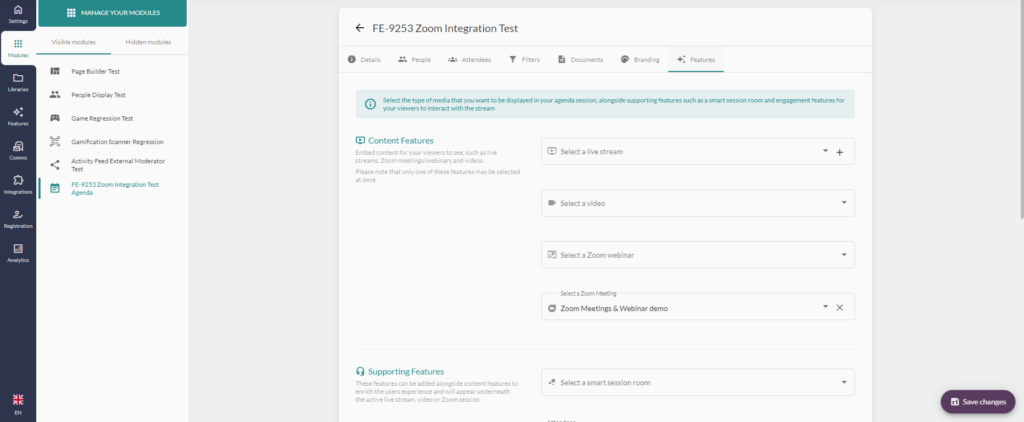1024x422 pixels.
Task: Clear the selected Zoom Meeting with X
Action: [x=839, y=307]
